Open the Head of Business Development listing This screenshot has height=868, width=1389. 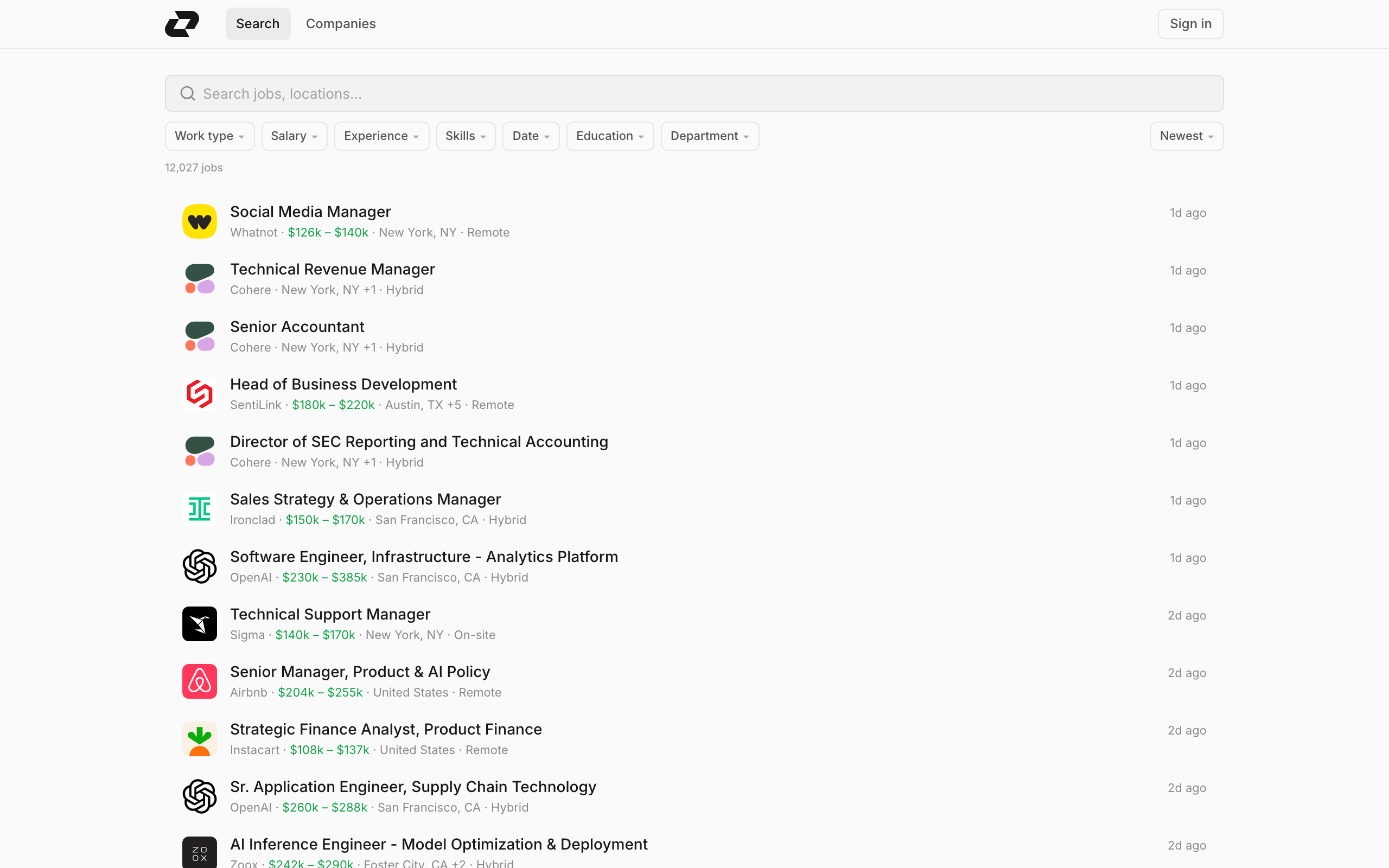pyautogui.click(x=343, y=384)
